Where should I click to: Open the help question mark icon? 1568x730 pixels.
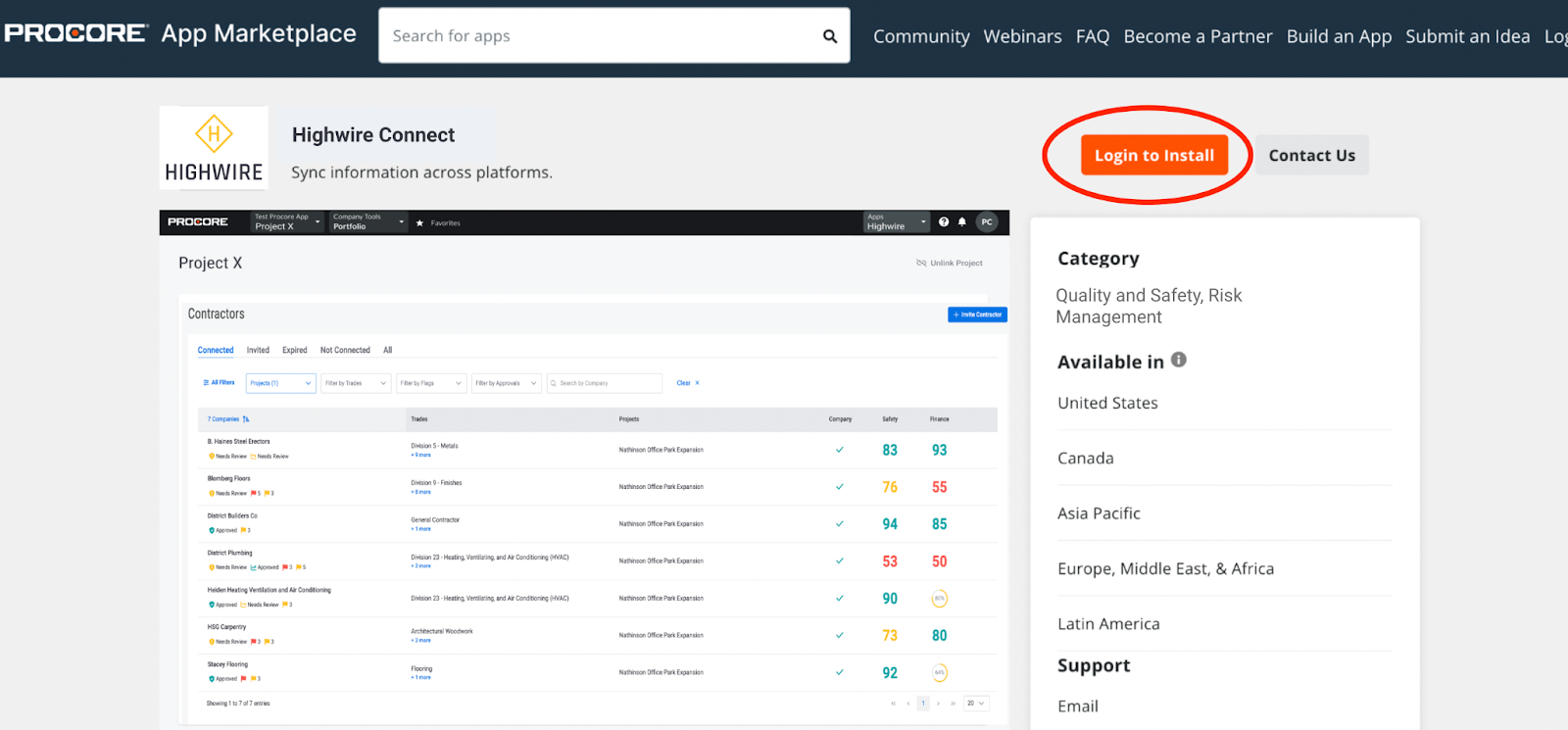(944, 222)
